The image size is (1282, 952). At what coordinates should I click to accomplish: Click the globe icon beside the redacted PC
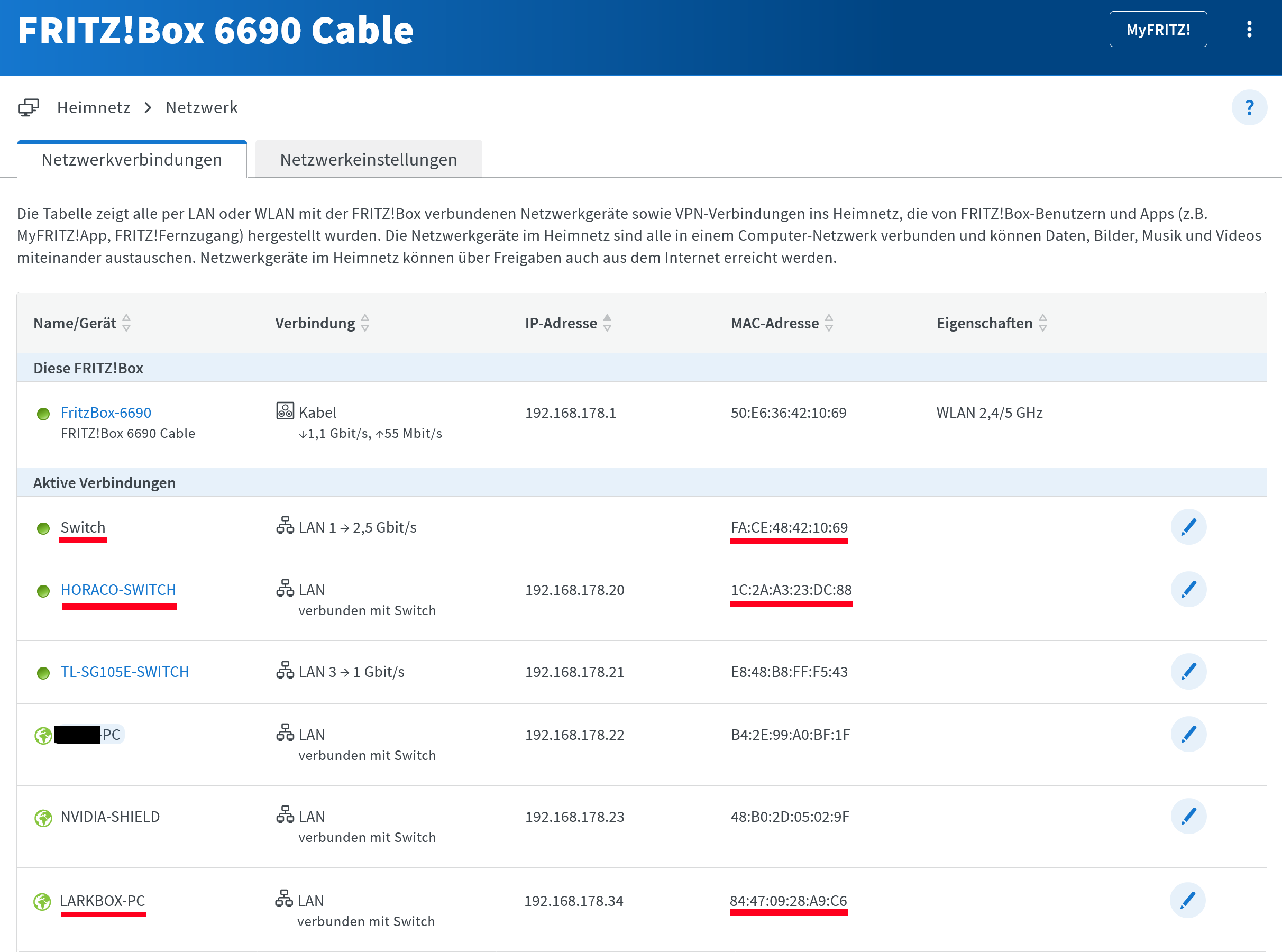pyautogui.click(x=43, y=736)
